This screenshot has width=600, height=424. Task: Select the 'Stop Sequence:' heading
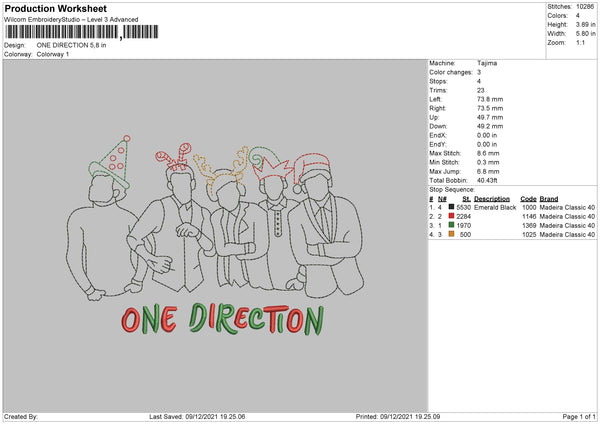point(452,190)
